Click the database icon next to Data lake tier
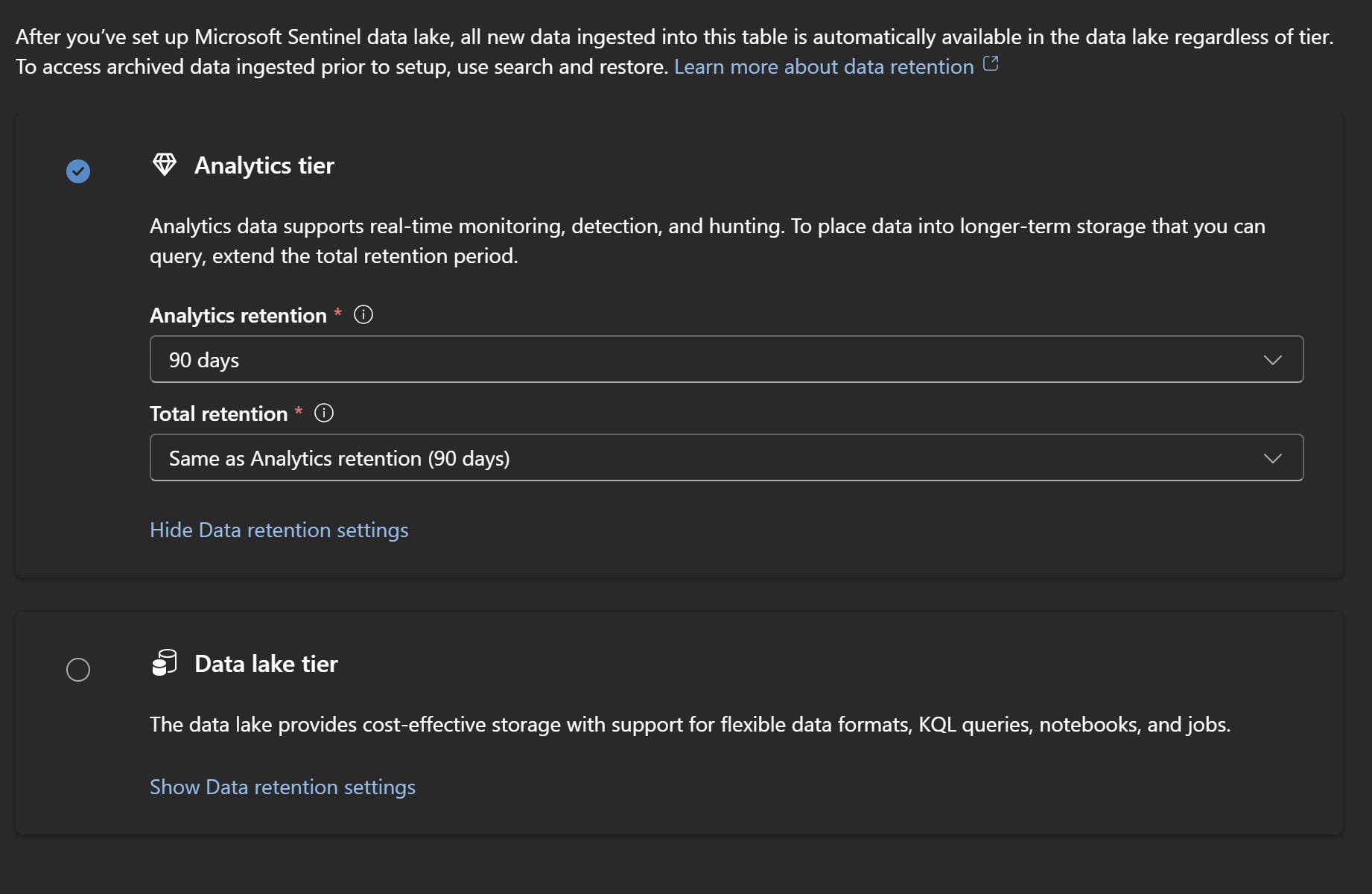1372x894 pixels. point(165,662)
